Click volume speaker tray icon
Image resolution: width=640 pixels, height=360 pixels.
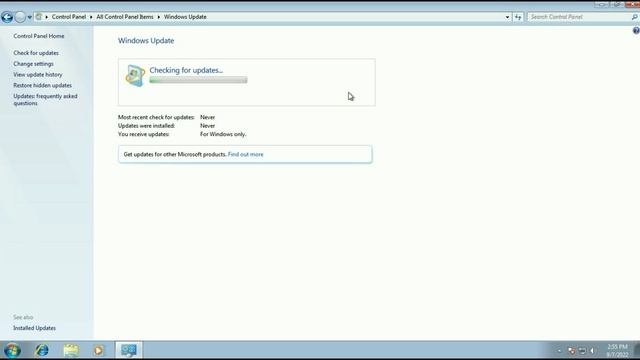[x=593, y=351]
